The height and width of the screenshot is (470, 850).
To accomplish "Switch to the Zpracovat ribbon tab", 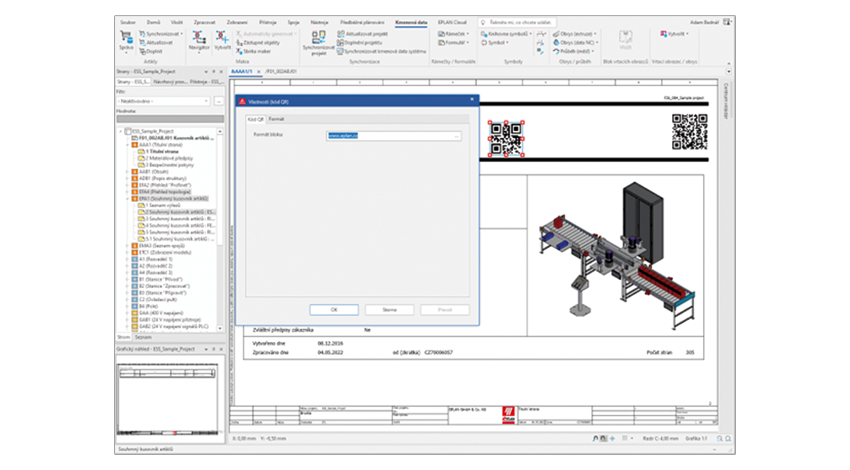I will [204, 22].
